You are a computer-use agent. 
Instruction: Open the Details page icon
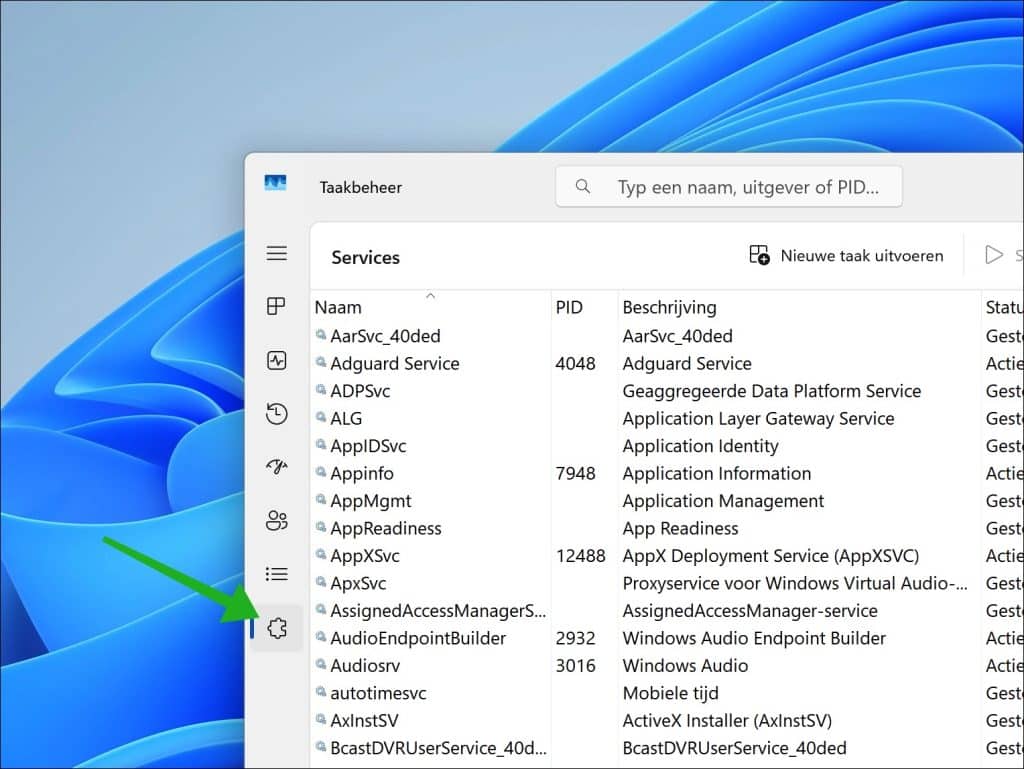pyautogui.click(x=277, y=574)
